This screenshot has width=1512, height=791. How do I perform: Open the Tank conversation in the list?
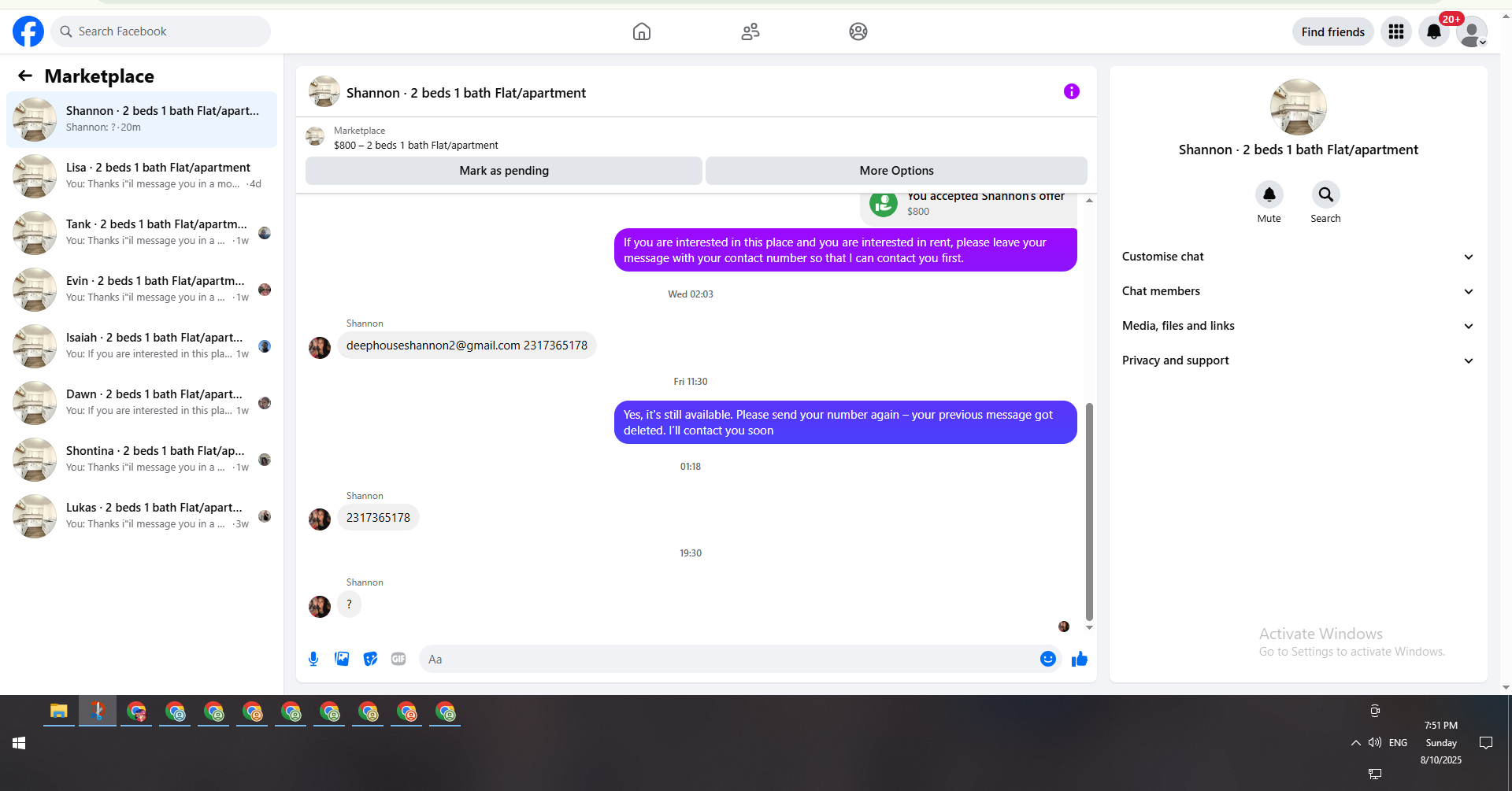coord(142,233)
